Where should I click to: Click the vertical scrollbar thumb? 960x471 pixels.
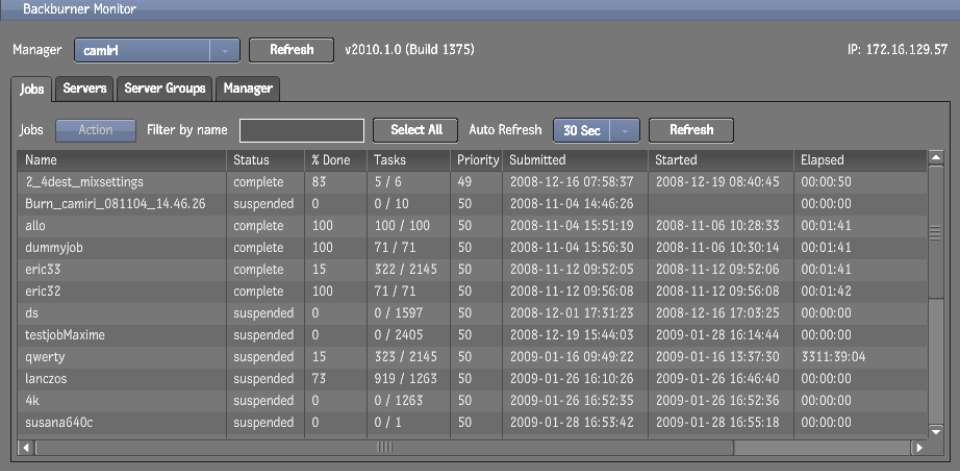click(x=936, y=233)
